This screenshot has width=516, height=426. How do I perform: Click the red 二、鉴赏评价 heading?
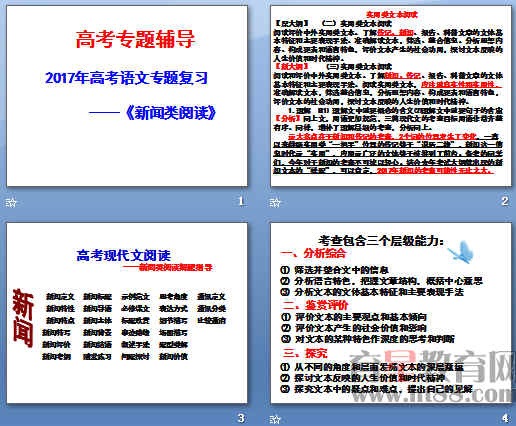coord(315,305)
